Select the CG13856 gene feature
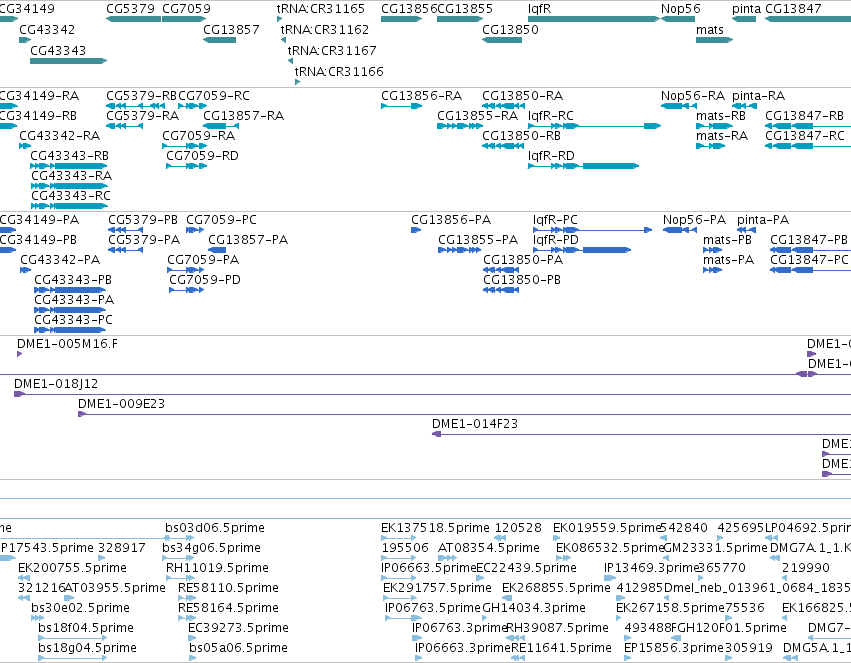The width and height of the screenshot is (851, 663). pos(402,19)
